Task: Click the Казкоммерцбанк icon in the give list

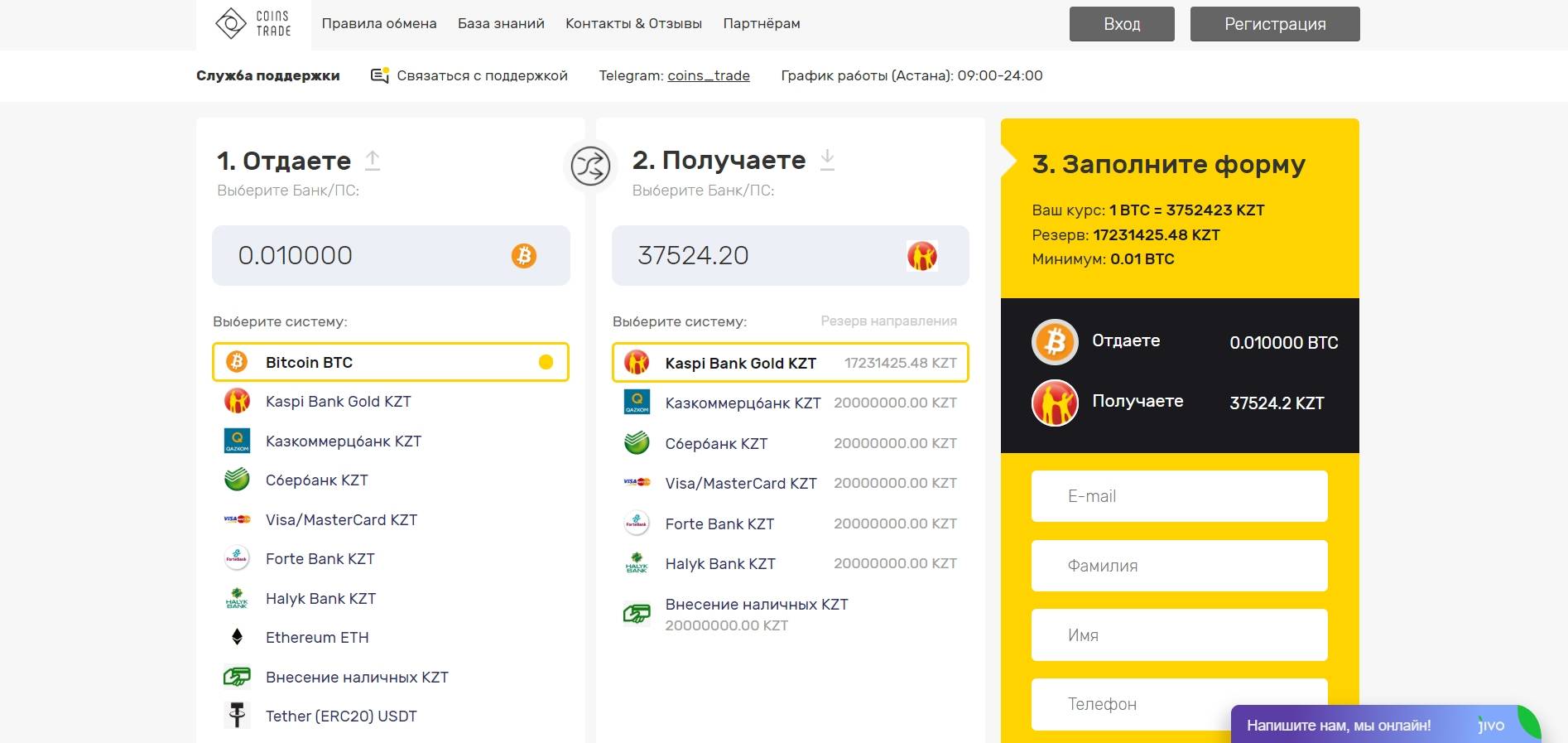Action: click(237, 441)
